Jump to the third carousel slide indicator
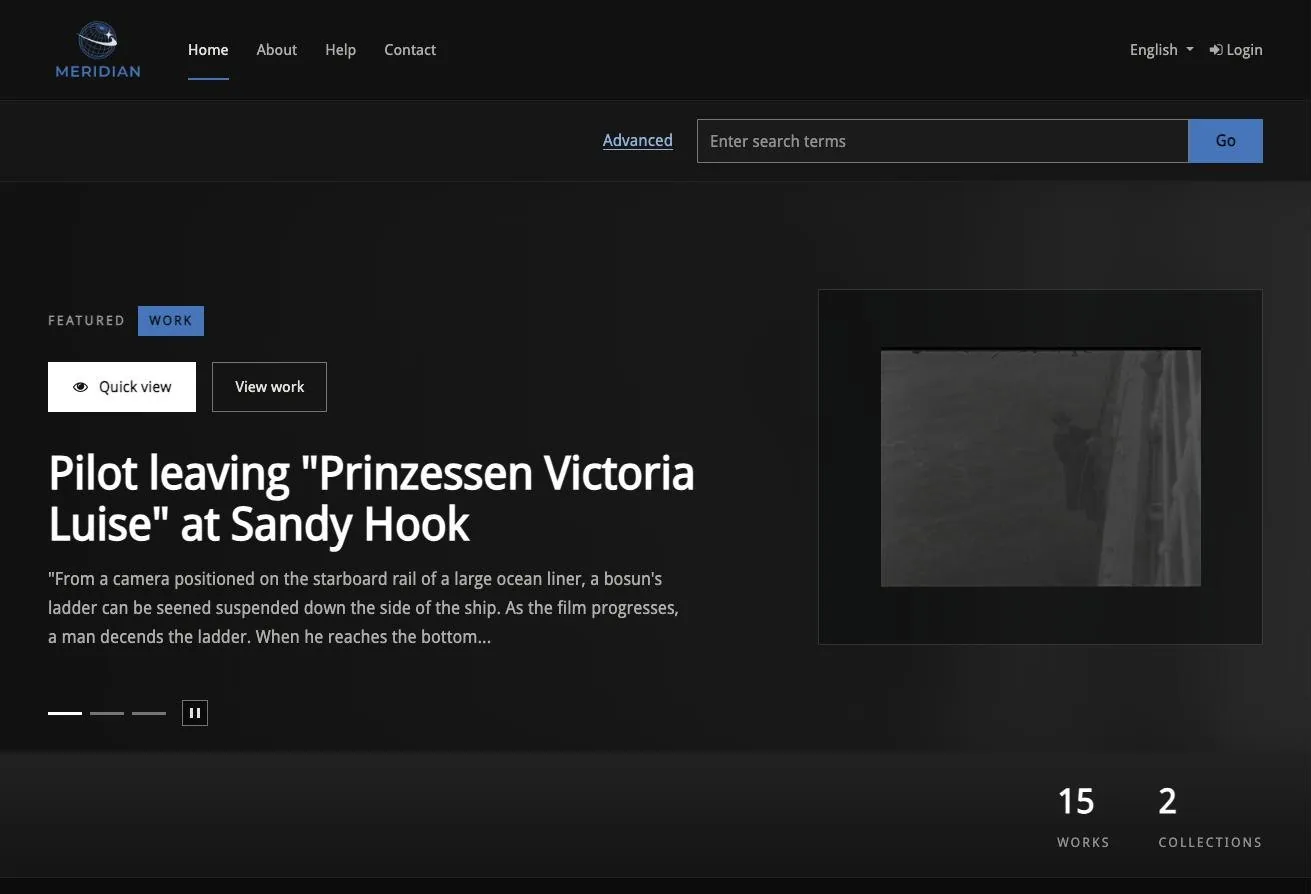The image size is (1311, 894). 149,713
